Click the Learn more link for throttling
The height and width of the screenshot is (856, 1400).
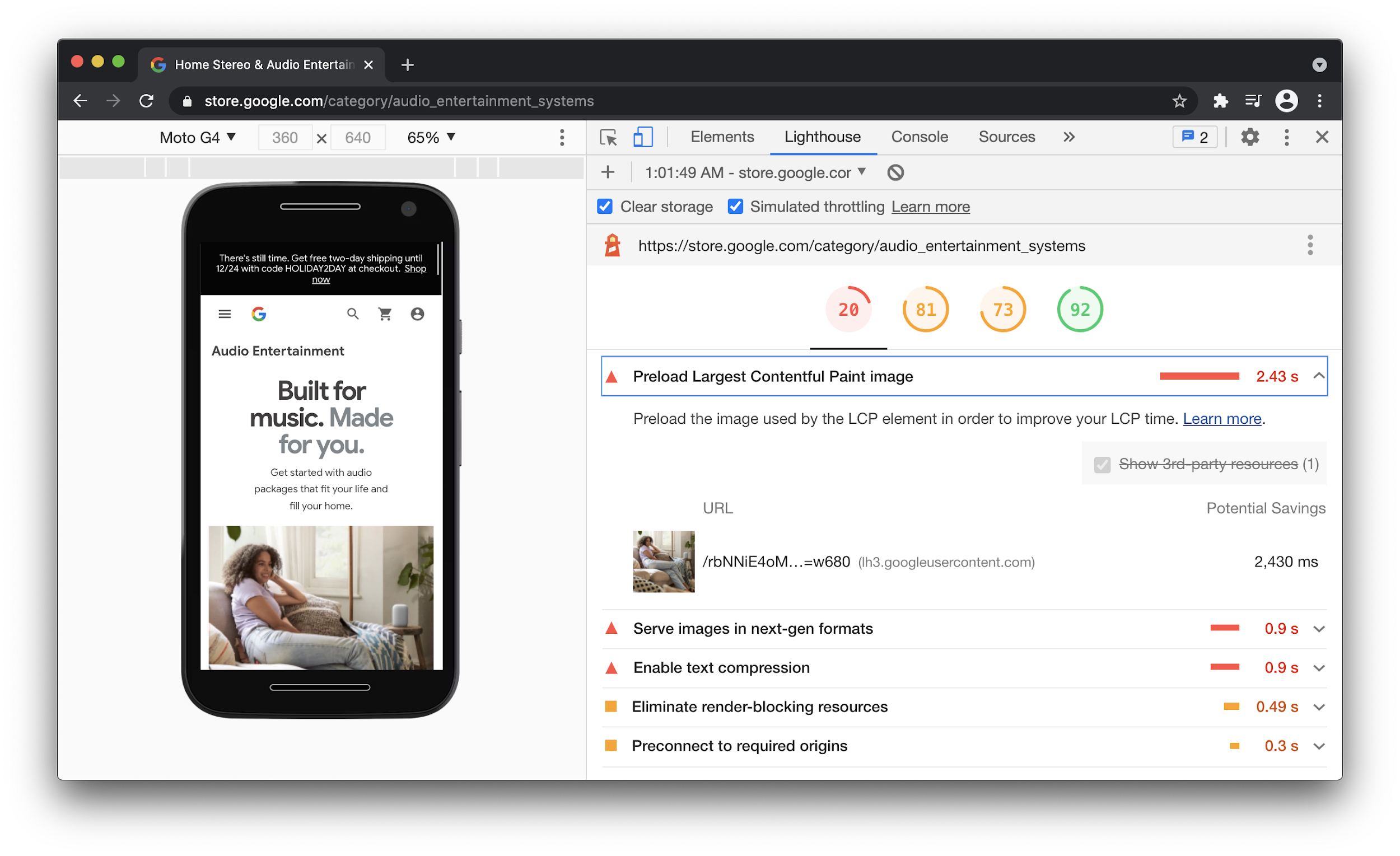[x=930, y=207]
